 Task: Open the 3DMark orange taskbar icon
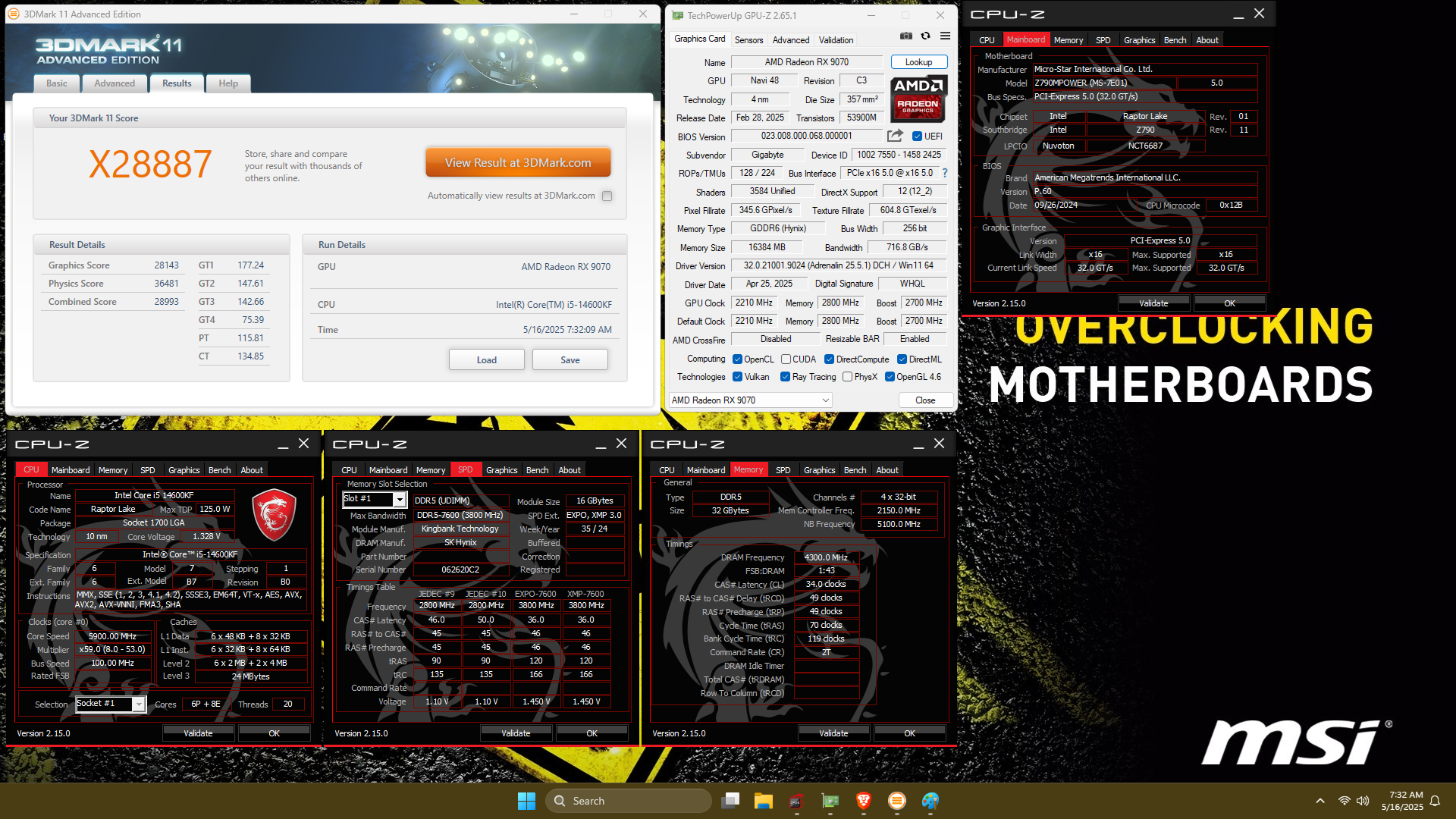(x=897, y=801)
